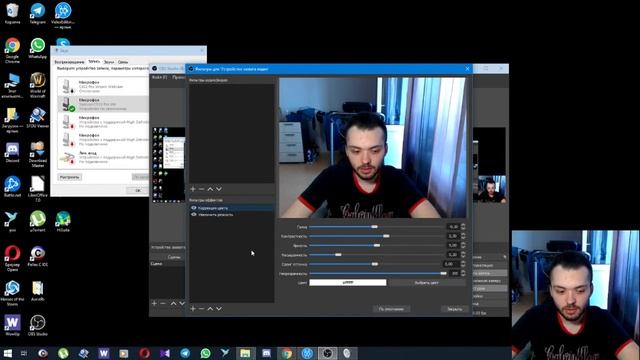Open Battle.net desktop shortcut
Image resolution: width=640 pixels, height=360 pixels.
[12, 187]
